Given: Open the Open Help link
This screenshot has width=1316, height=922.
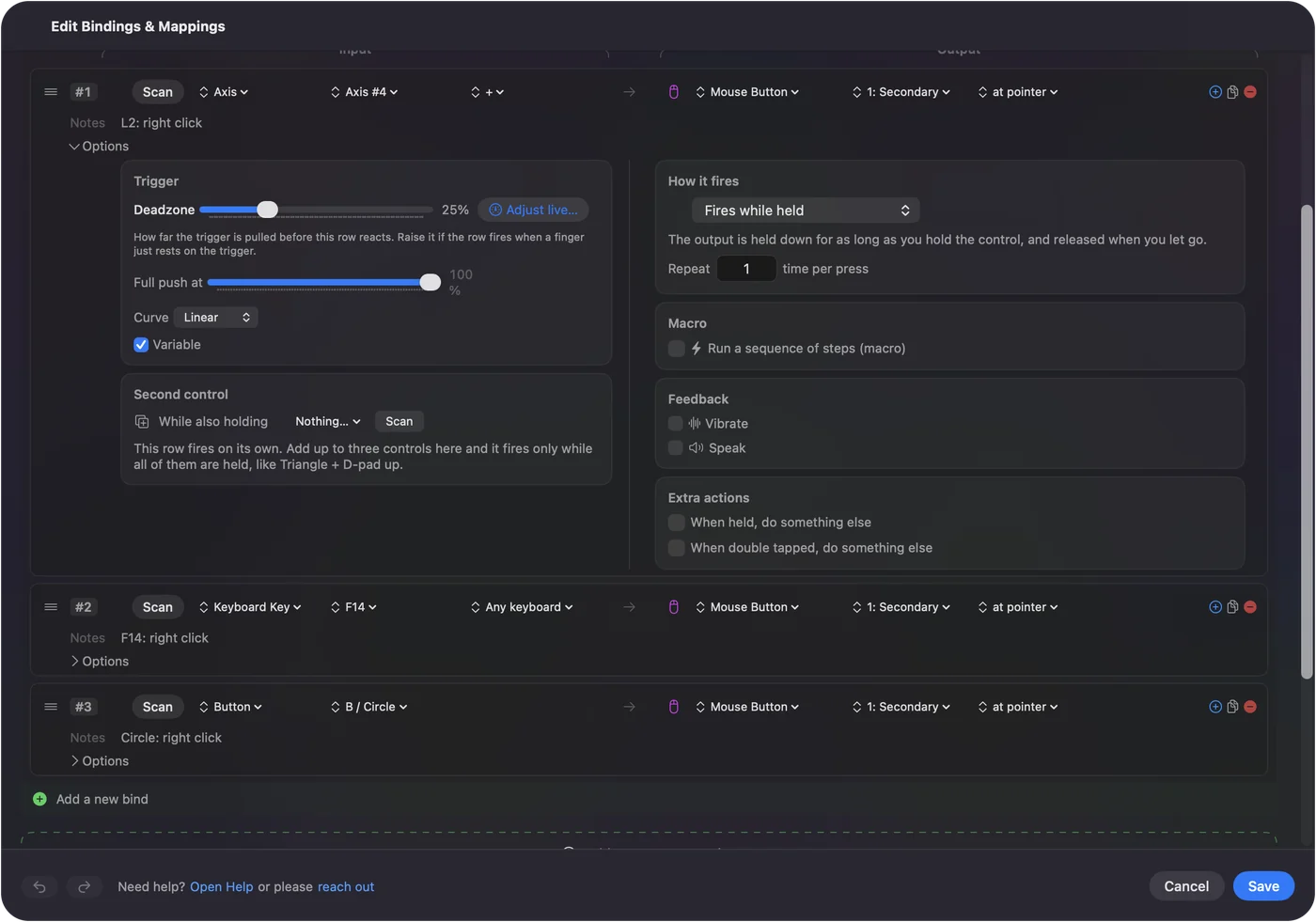Looking at the screenshot, I should tap(222, 887).
